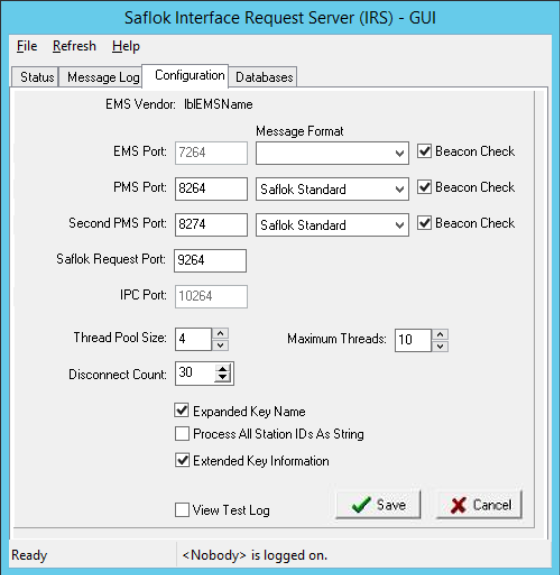Increase Thread Pool Size with up arrow
Screen dimensions: 560x575
click(220, 333)
